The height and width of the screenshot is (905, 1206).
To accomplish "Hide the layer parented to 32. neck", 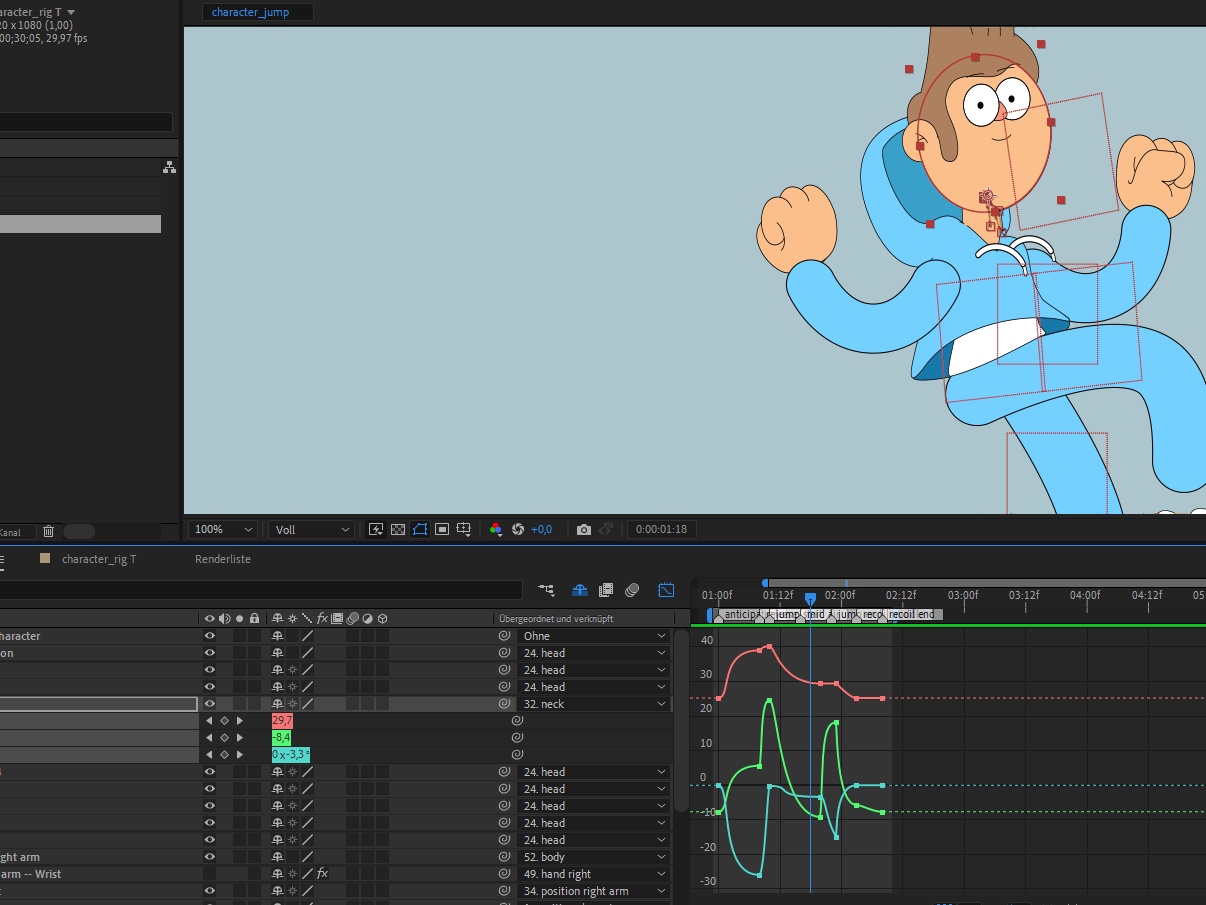I will point(210,704).
